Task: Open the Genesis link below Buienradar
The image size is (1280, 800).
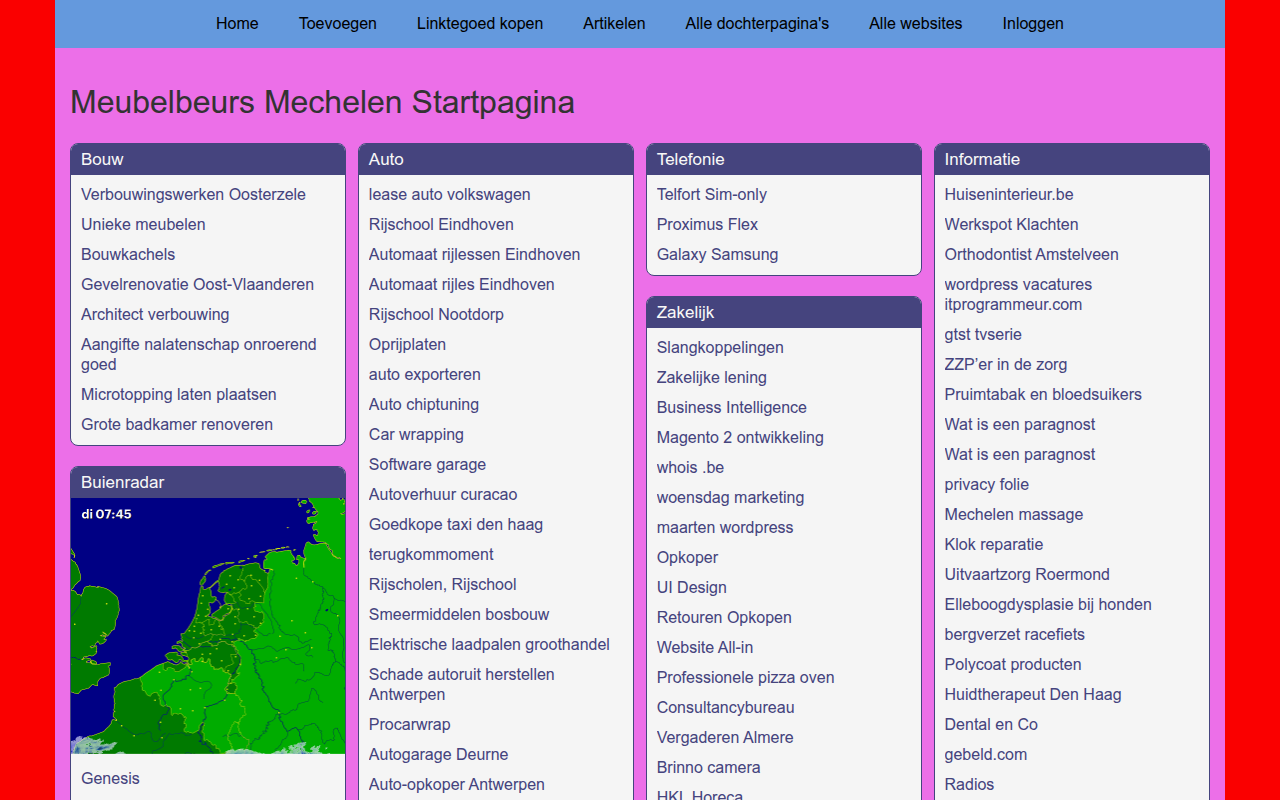Action: [x=110, y=778]
